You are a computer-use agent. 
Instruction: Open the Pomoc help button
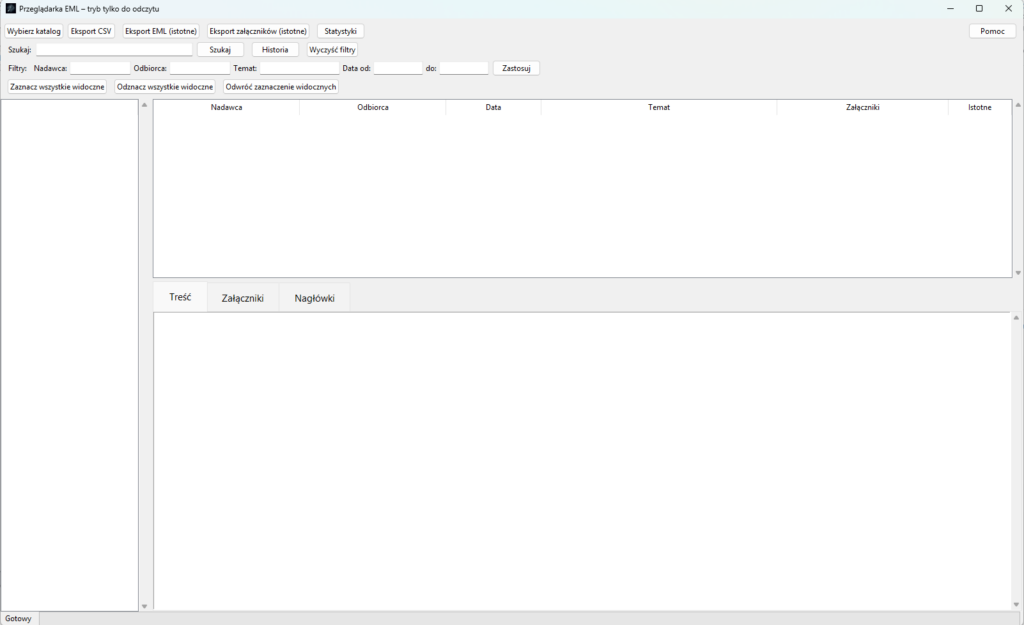992,31
